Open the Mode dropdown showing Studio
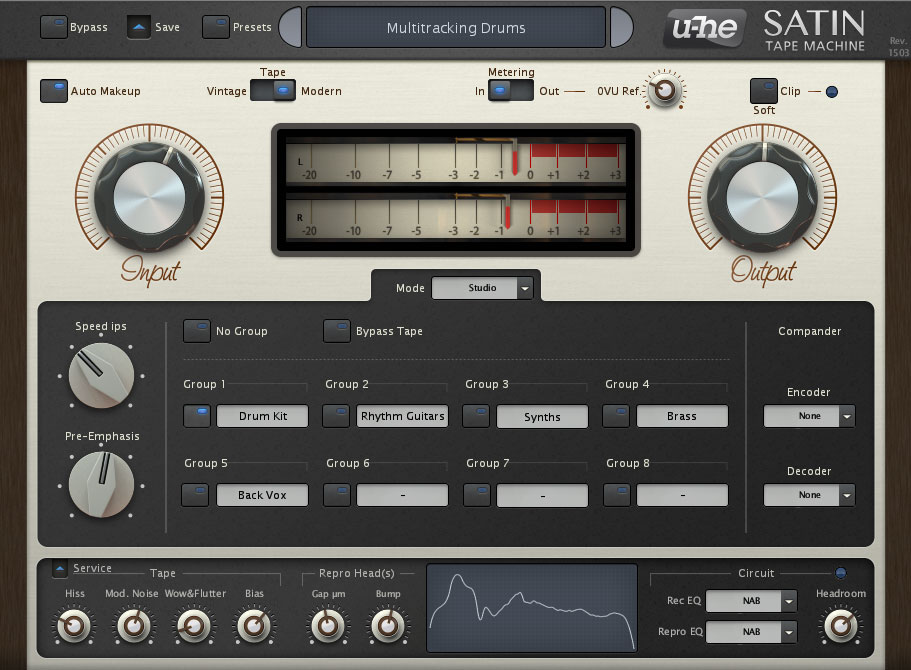 pyautogui.click(x=482, y=288)
